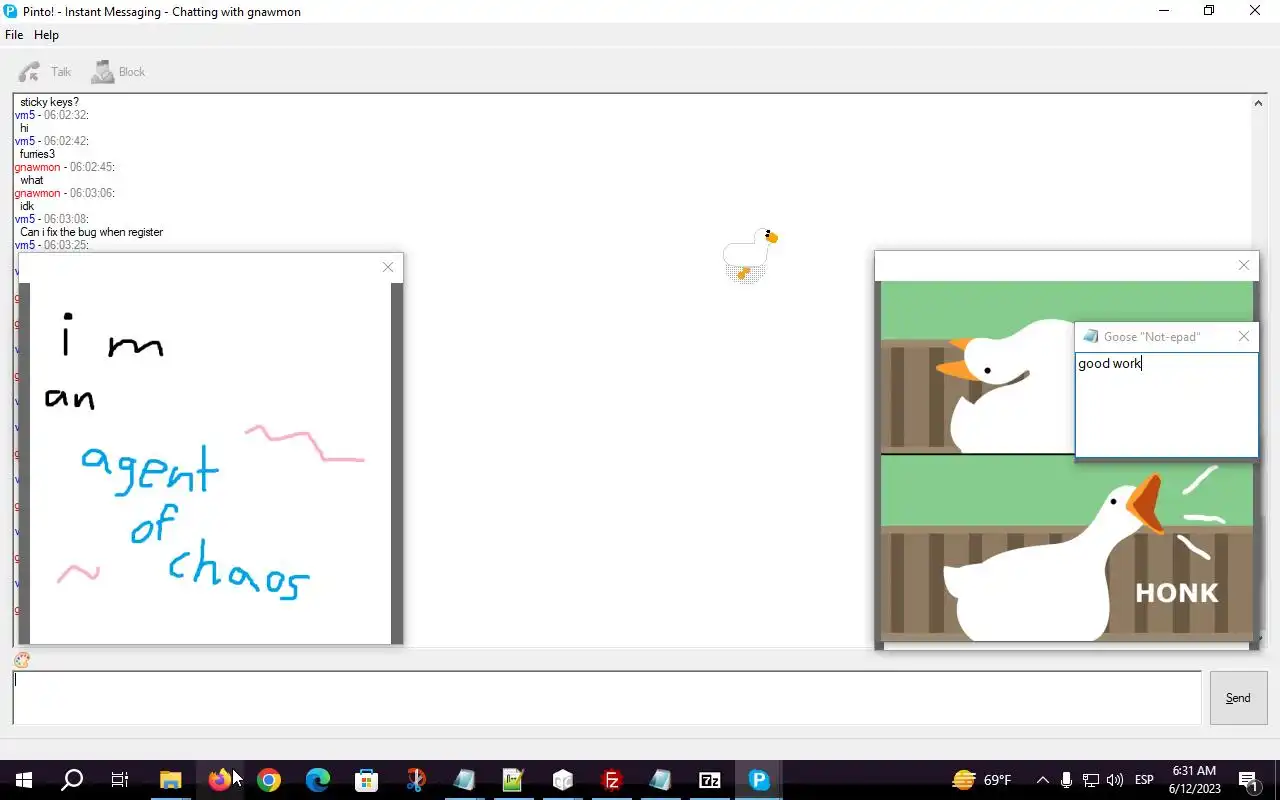Image resolution: width=1280 pixels, height=800 pixels.
Task: Click the microphone tray icon
Action: (x=1067, y=780)
